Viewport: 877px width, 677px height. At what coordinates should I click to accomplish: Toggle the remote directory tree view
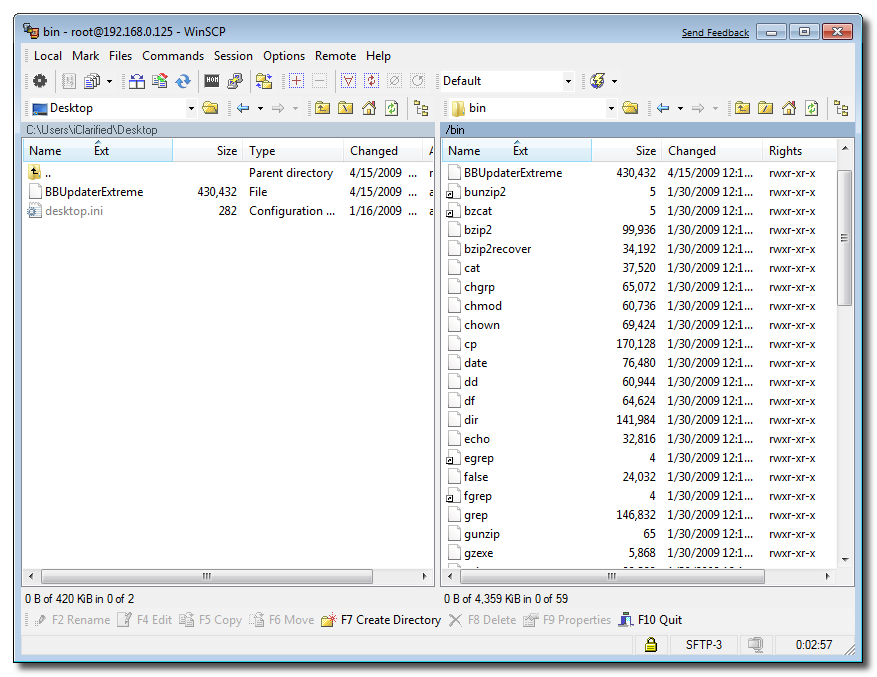point(841,108)
